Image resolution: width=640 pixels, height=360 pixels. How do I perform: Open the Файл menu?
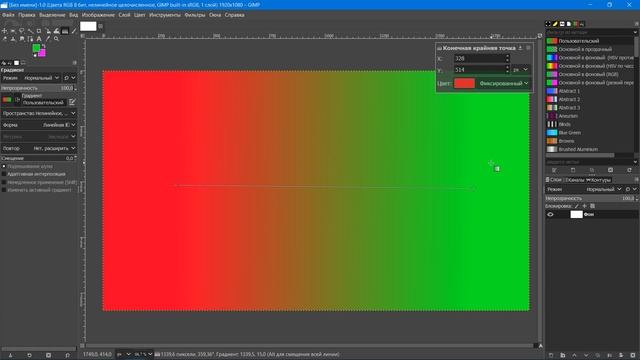pyautogui.click(x=8, y=15)
